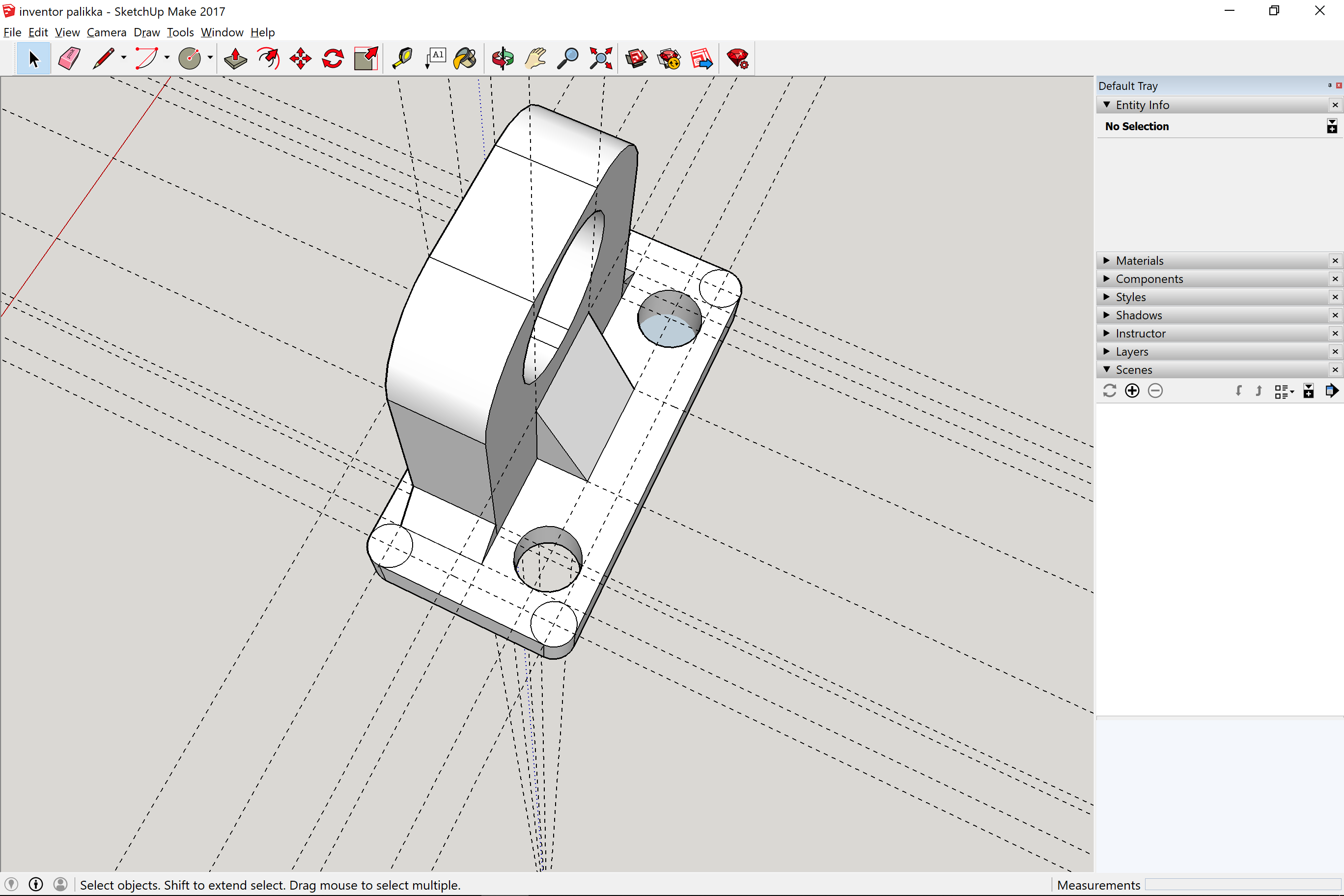This screenshot has height=896, width=1344.
Task: Select the Paint Bucket tool
Action: tap(466, 58)
